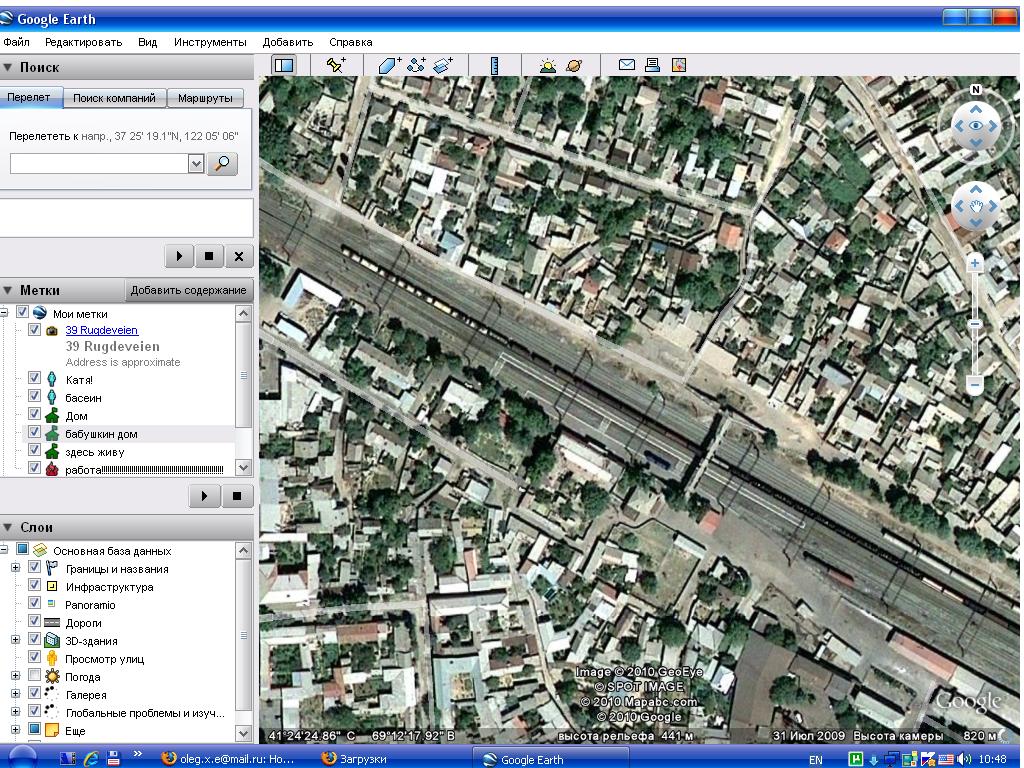Screen dimensions: 1024x768
Task: Open the Инструменты menu
Action: (210, 42)
